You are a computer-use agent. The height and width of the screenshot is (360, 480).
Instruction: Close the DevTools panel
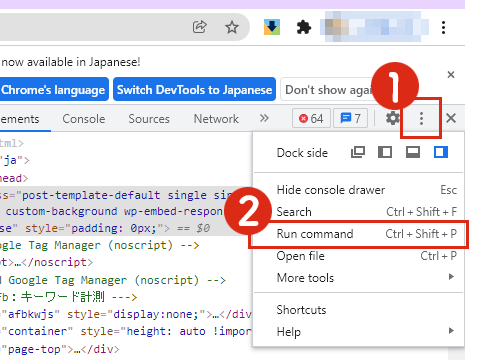tap(451, 118)
